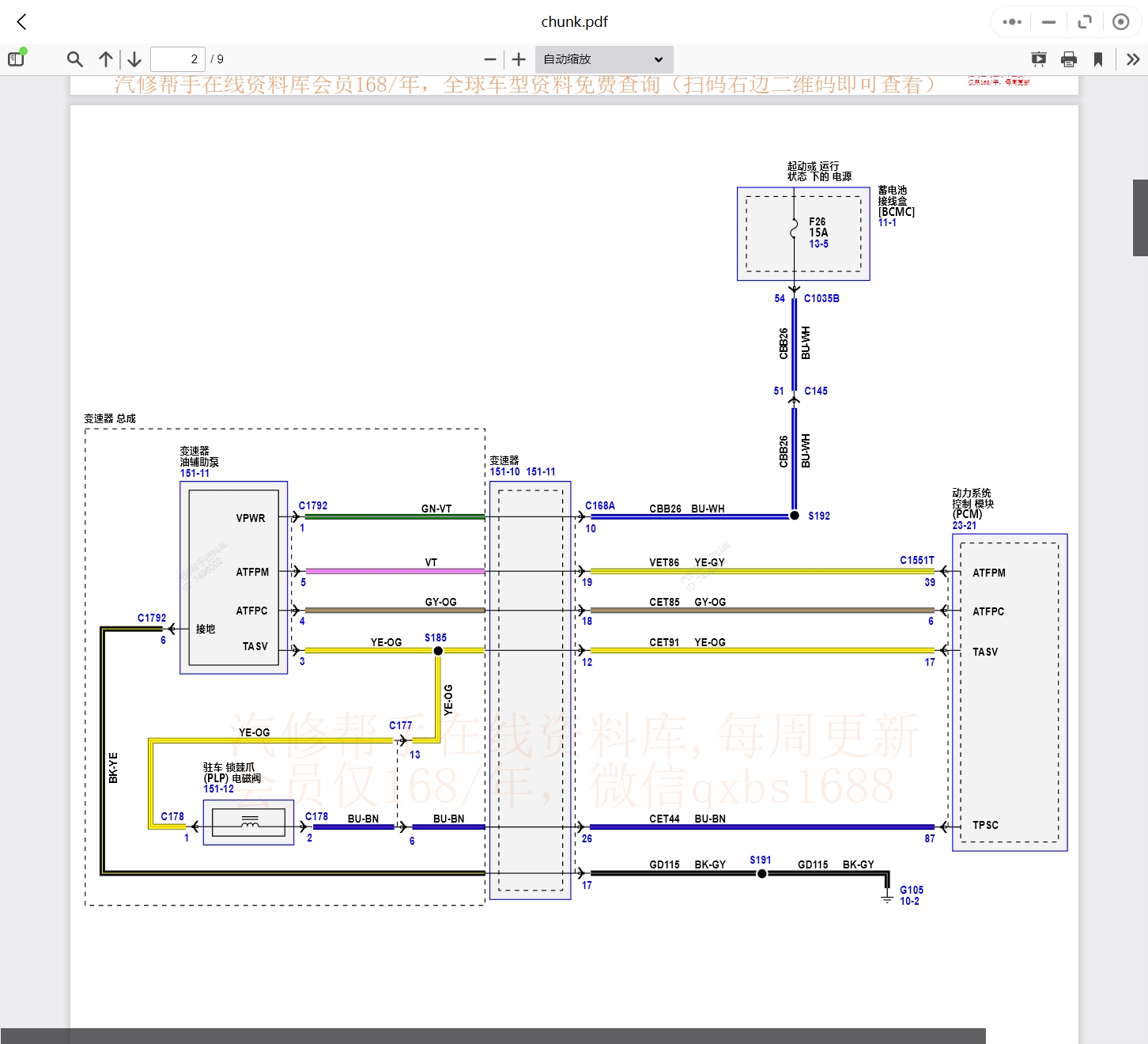Screen dimensions: 1148x1044
Task: Open the three-dots more options menu
Action: [1012, 22]
